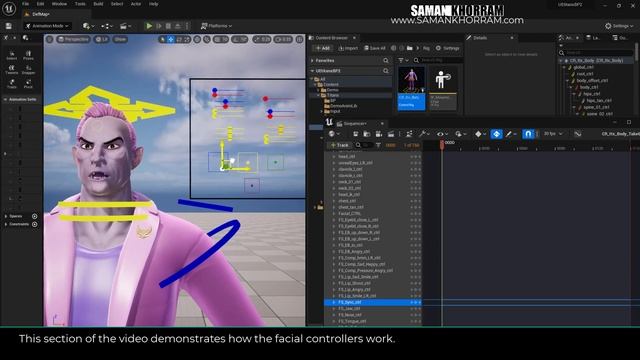Click Save All in Content Browser
The width and height of the screenshot is (640, 360).
(375, 48)
